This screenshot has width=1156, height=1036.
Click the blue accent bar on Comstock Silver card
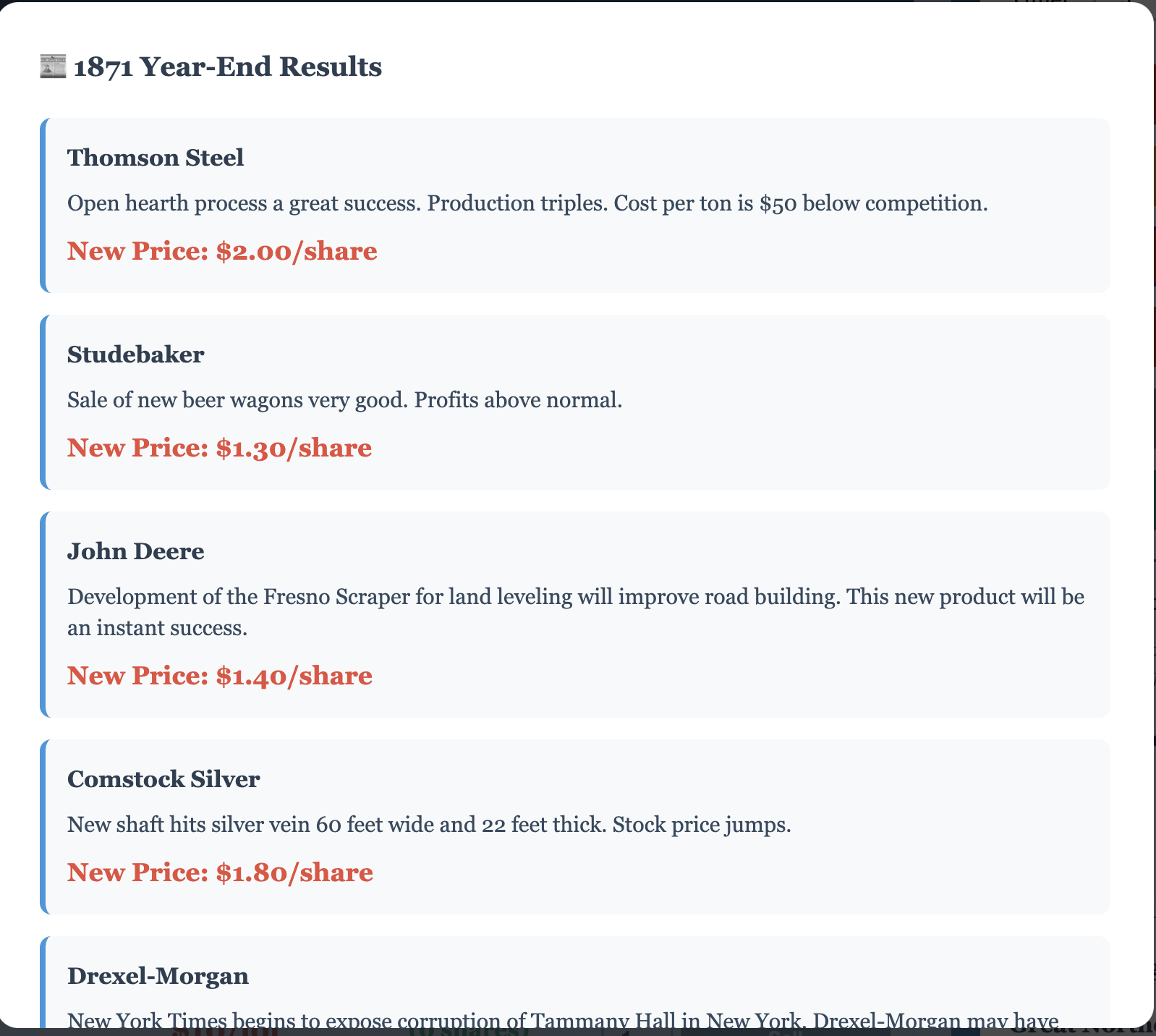click(x=43, y=827)
